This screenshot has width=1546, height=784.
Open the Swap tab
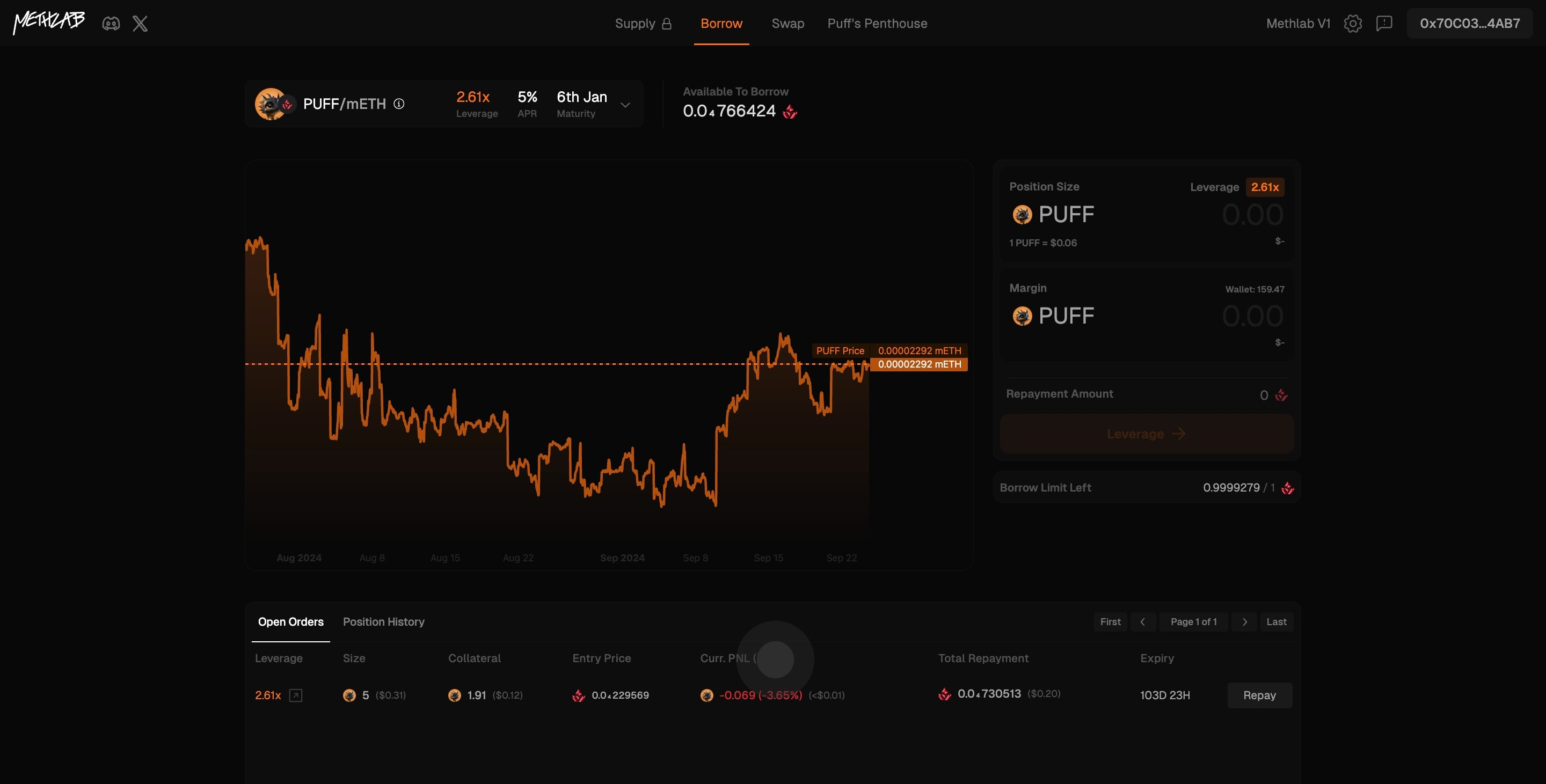click(x=787, y=24)
